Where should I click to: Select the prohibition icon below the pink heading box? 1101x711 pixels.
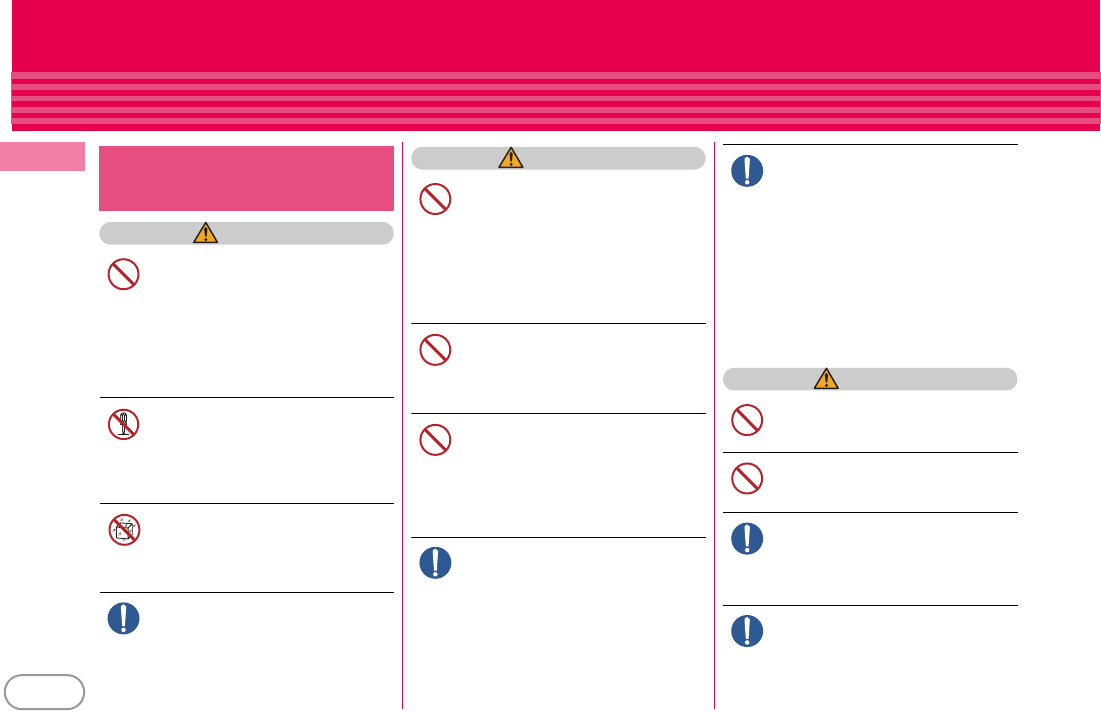point(124,274)
